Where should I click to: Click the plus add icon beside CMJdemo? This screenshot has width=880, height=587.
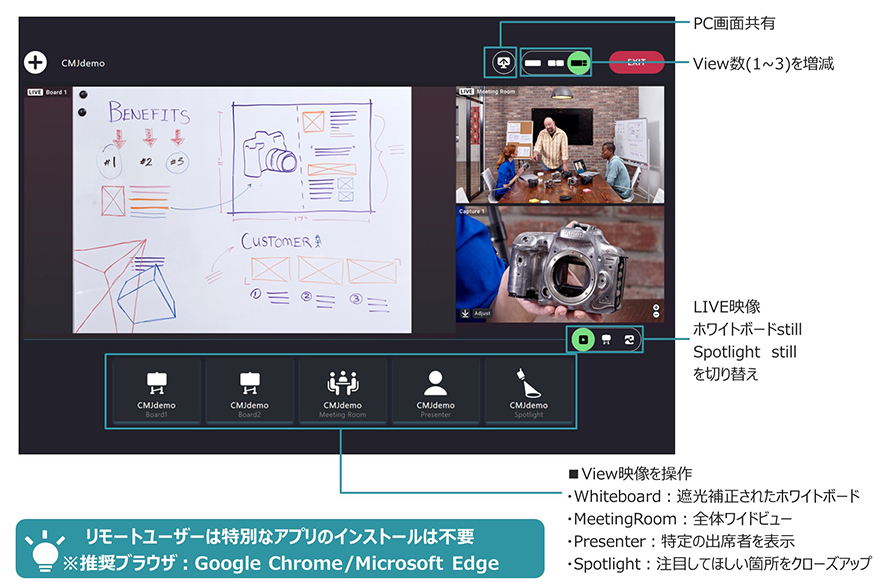(x=36, y=62)
